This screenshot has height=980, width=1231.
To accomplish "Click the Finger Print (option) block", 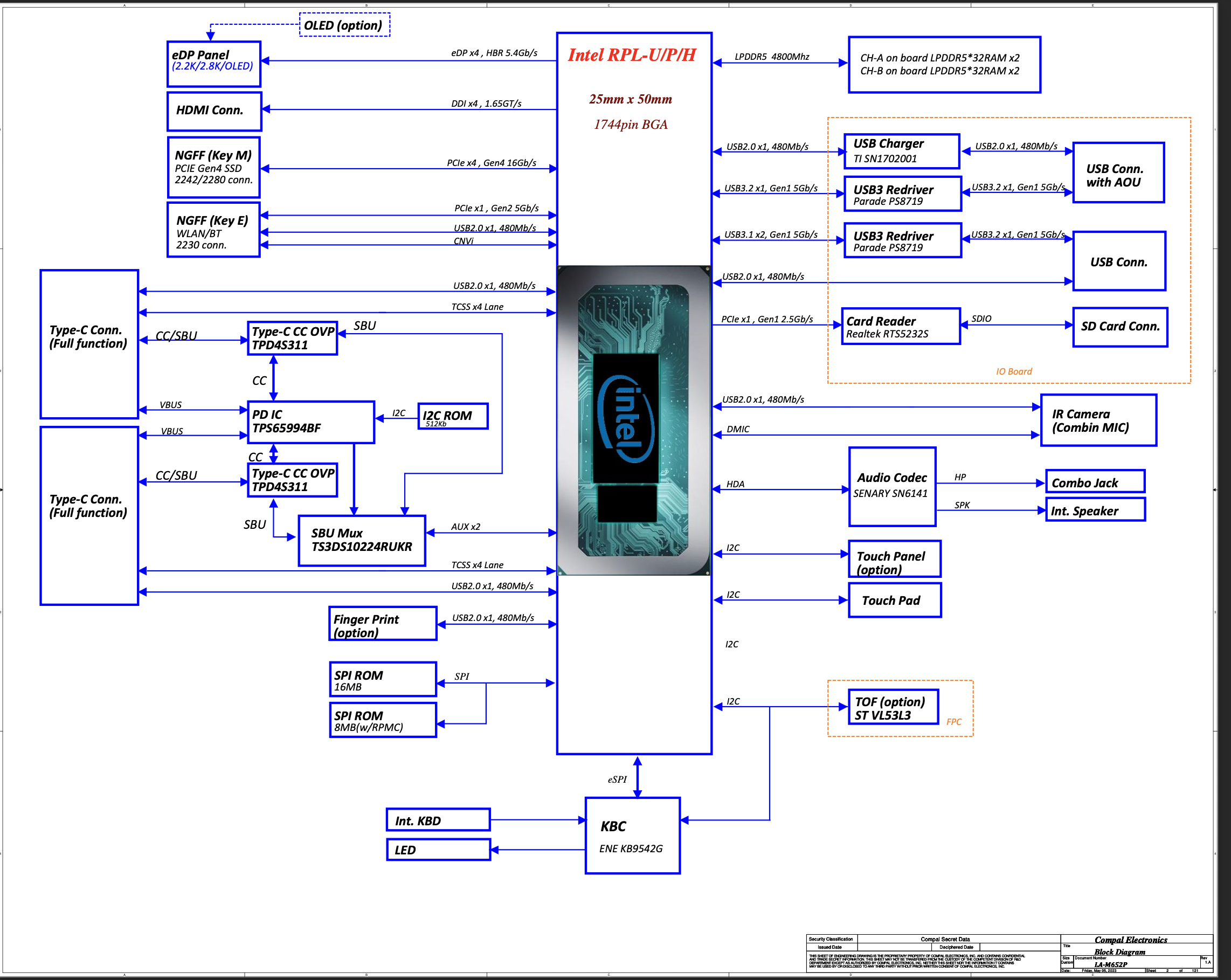I will click(x=383, y=624).
